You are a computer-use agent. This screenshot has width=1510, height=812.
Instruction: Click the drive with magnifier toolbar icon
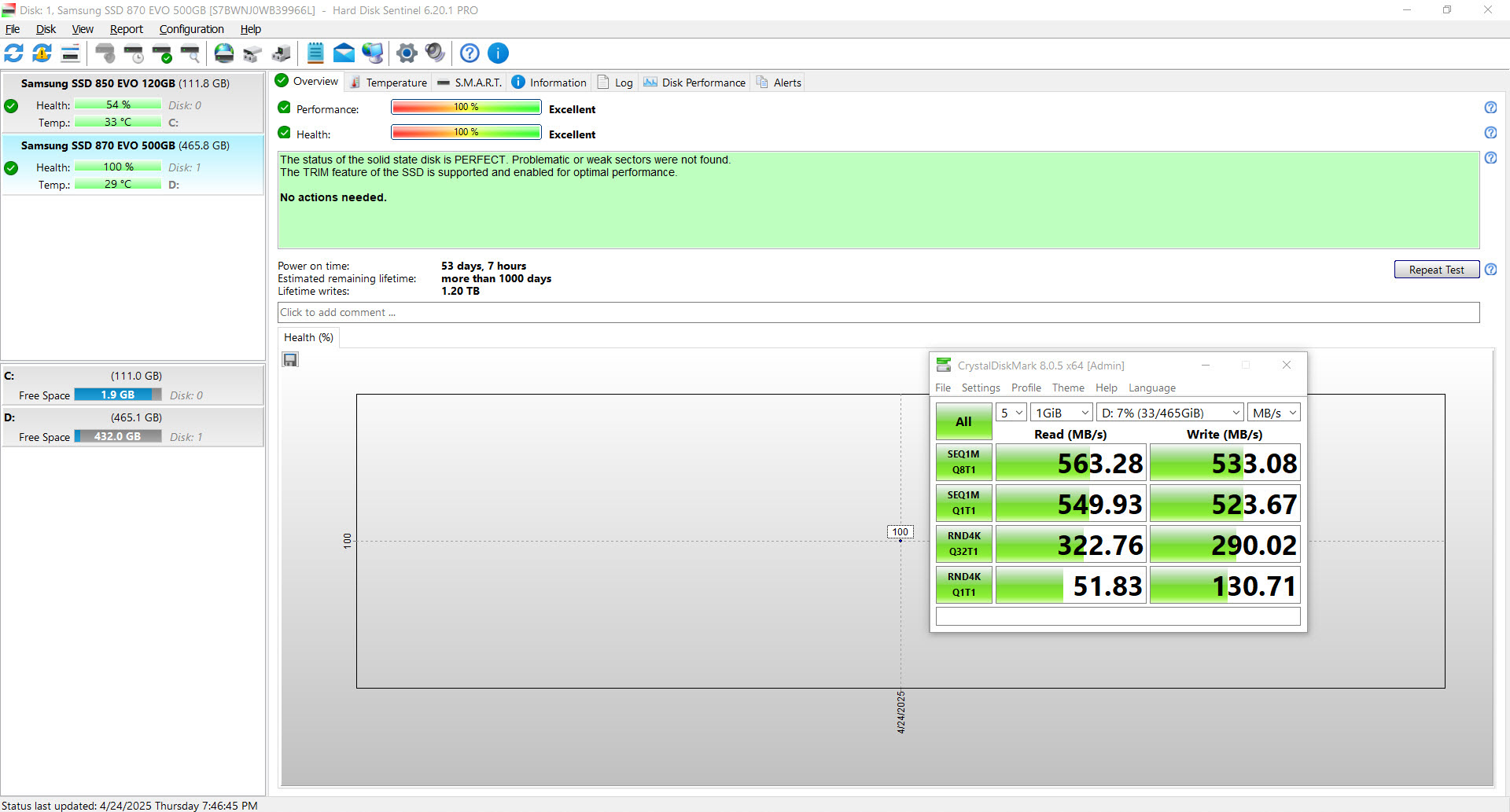(190, 53)
